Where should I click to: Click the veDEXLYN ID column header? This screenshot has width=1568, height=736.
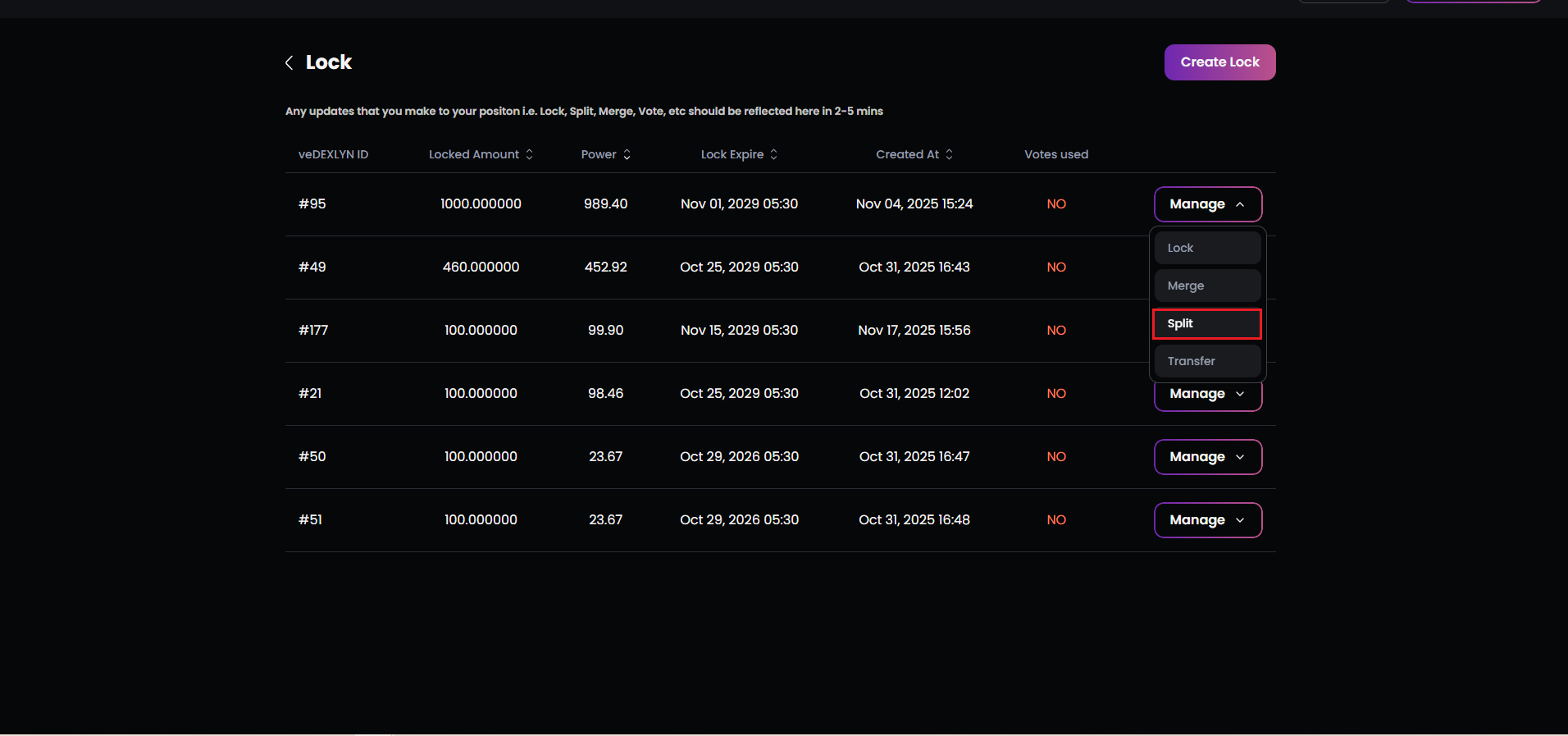coord(333,154)
